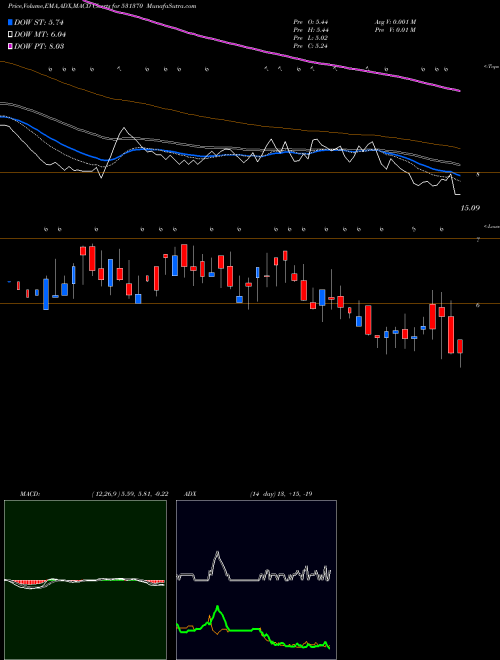Click the 'Pre V: 0.01 M' volume value
Viewport: 500px width, 660px height.
tap(395, 30)
